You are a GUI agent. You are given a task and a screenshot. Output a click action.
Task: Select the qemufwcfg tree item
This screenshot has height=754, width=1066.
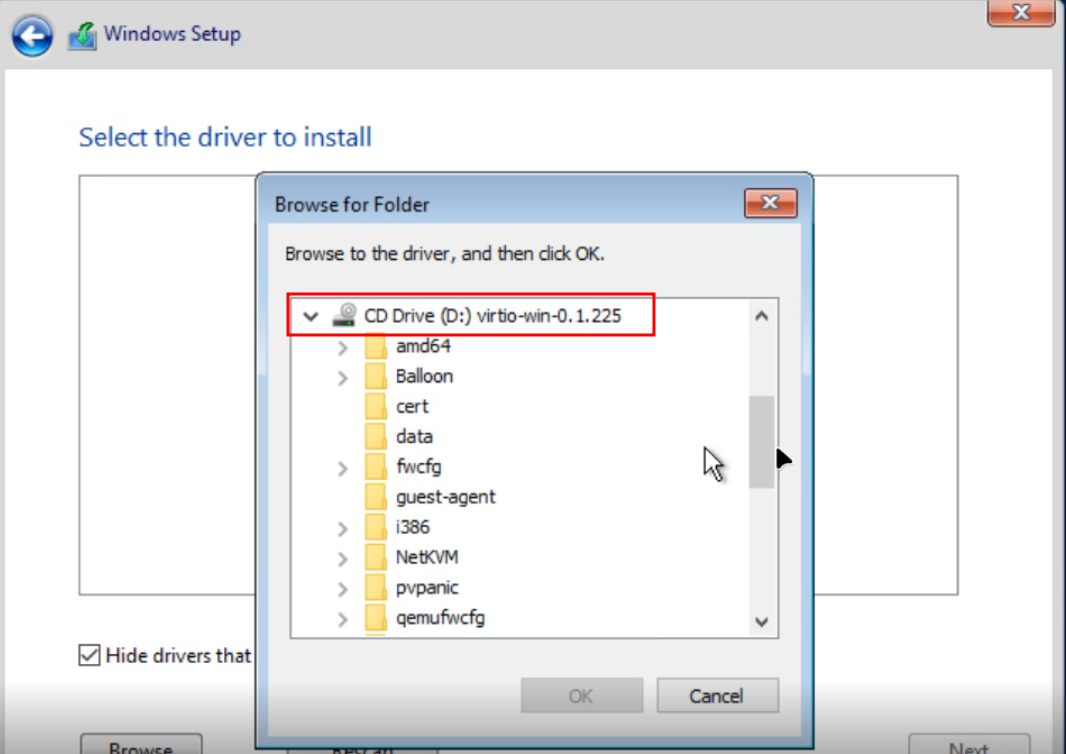coord(440,618)
